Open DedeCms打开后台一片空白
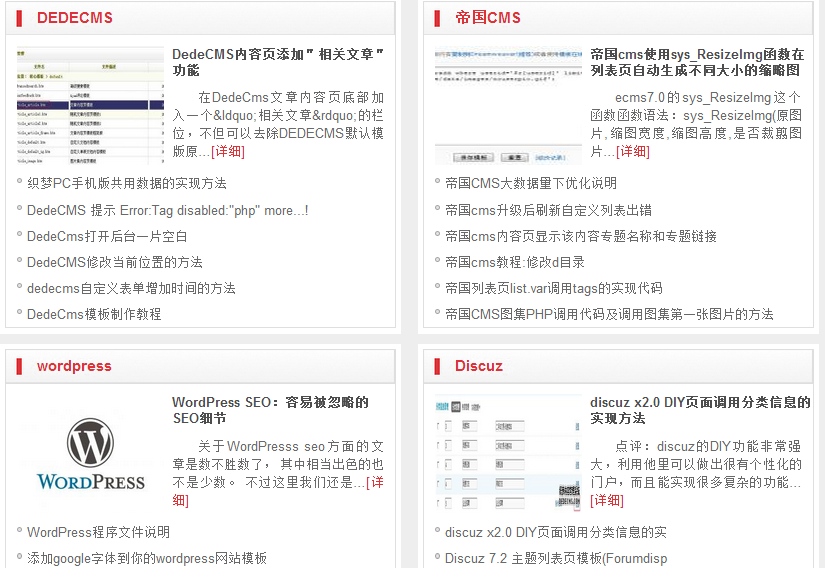The height and width of the screenshot is (568, 825). (x=107, y=236)
